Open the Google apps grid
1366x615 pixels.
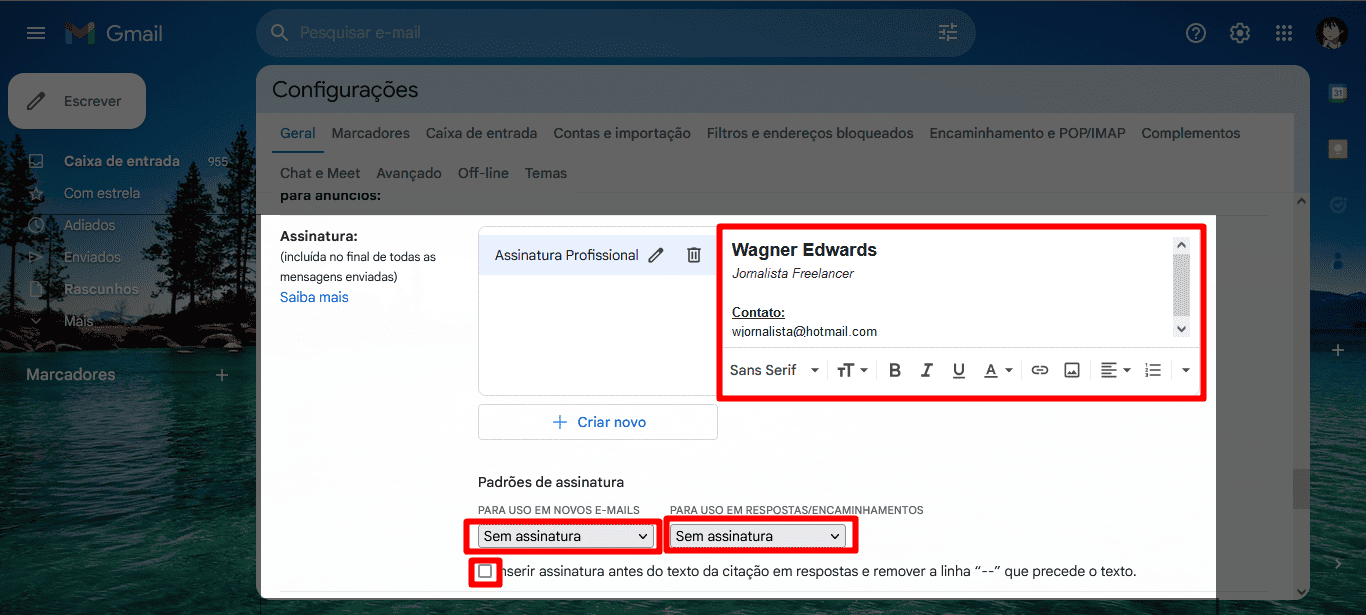click(x=1284, y=32)
